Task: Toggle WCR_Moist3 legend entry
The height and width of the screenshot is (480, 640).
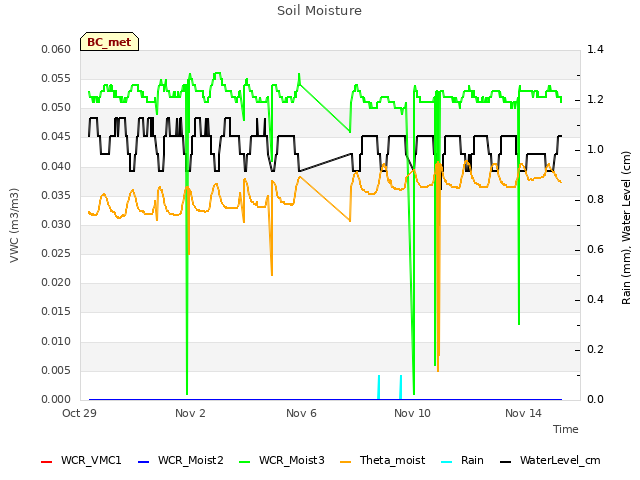Action: tap(282, 461)
